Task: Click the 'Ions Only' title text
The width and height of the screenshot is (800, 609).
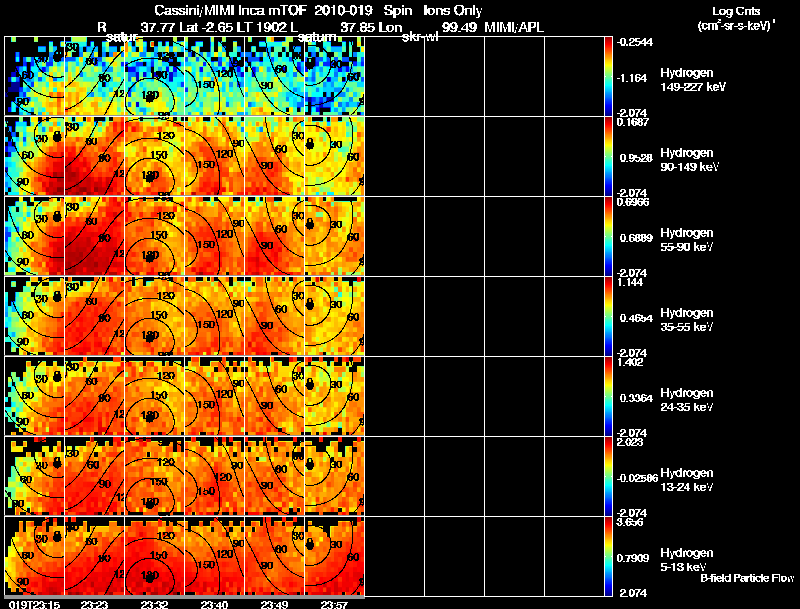Action: (453, 11)
